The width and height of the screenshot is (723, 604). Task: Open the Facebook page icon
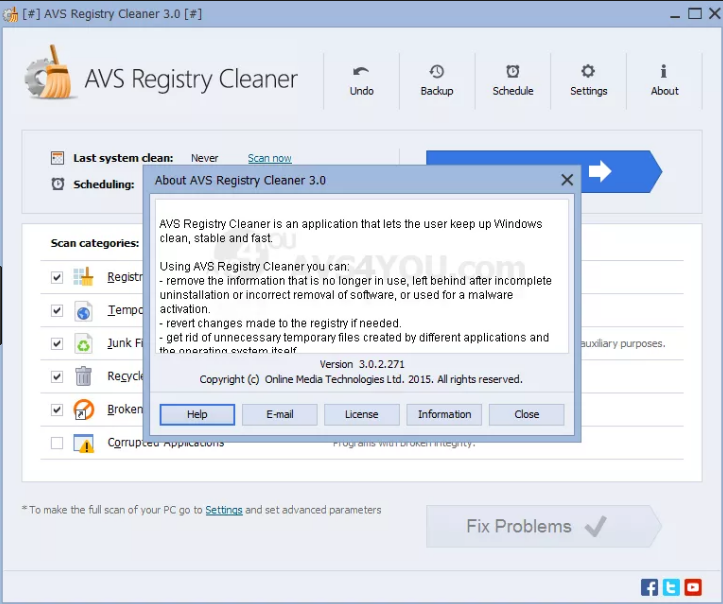[649, 587]
